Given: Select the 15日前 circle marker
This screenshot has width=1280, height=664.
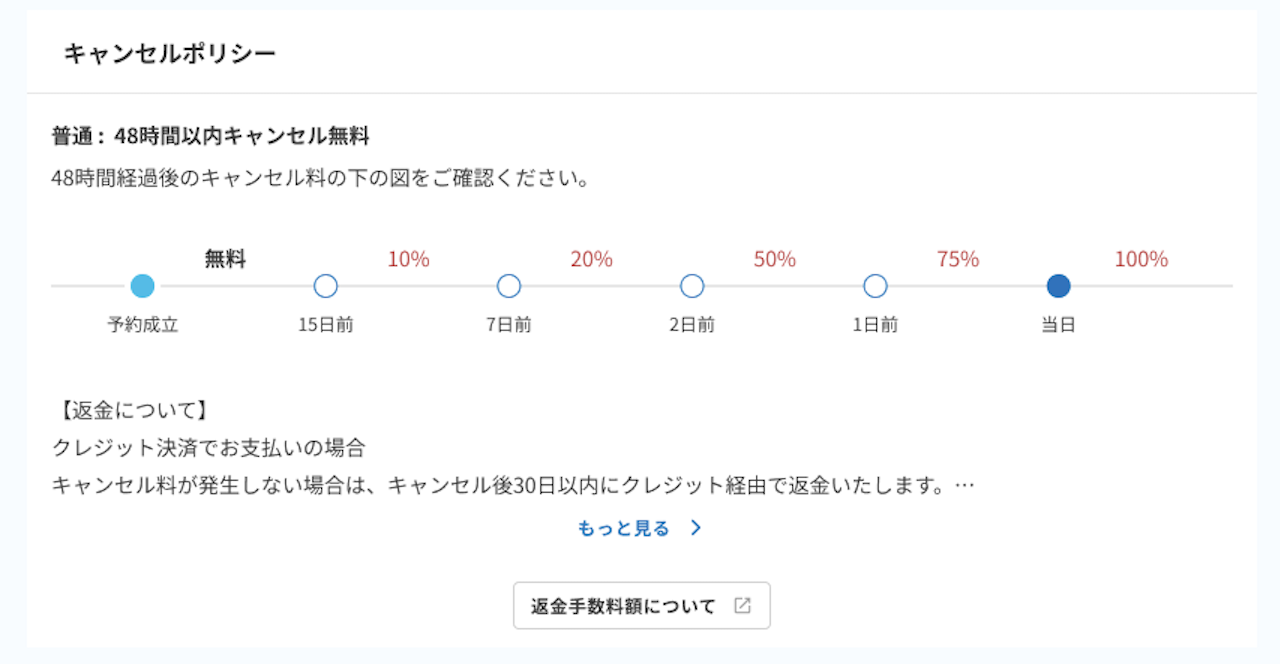Looking at the screenshot, I should (325, 286).
